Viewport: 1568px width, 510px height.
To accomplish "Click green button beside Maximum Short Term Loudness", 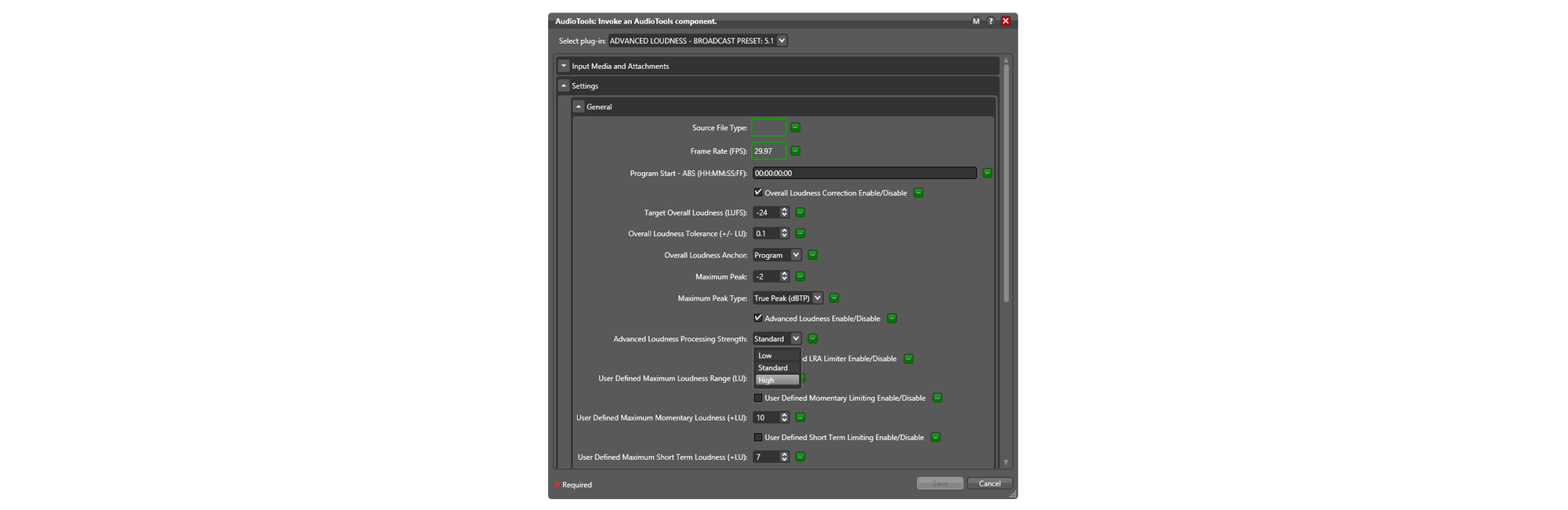I will click(800, 457).
